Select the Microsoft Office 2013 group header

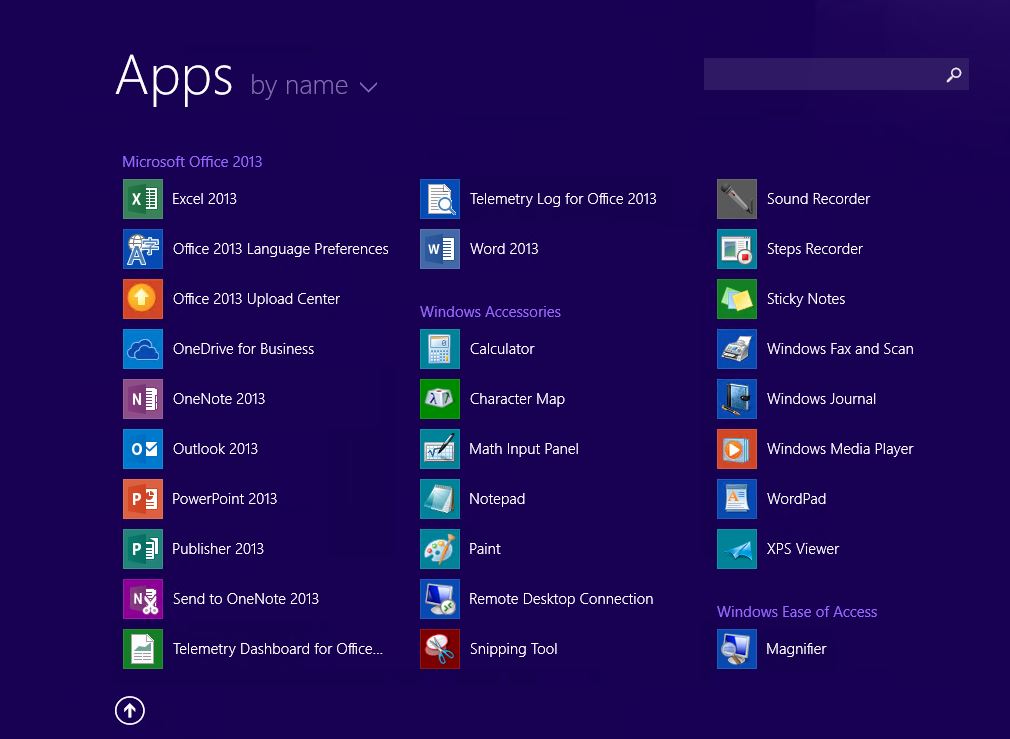[192, 162]
